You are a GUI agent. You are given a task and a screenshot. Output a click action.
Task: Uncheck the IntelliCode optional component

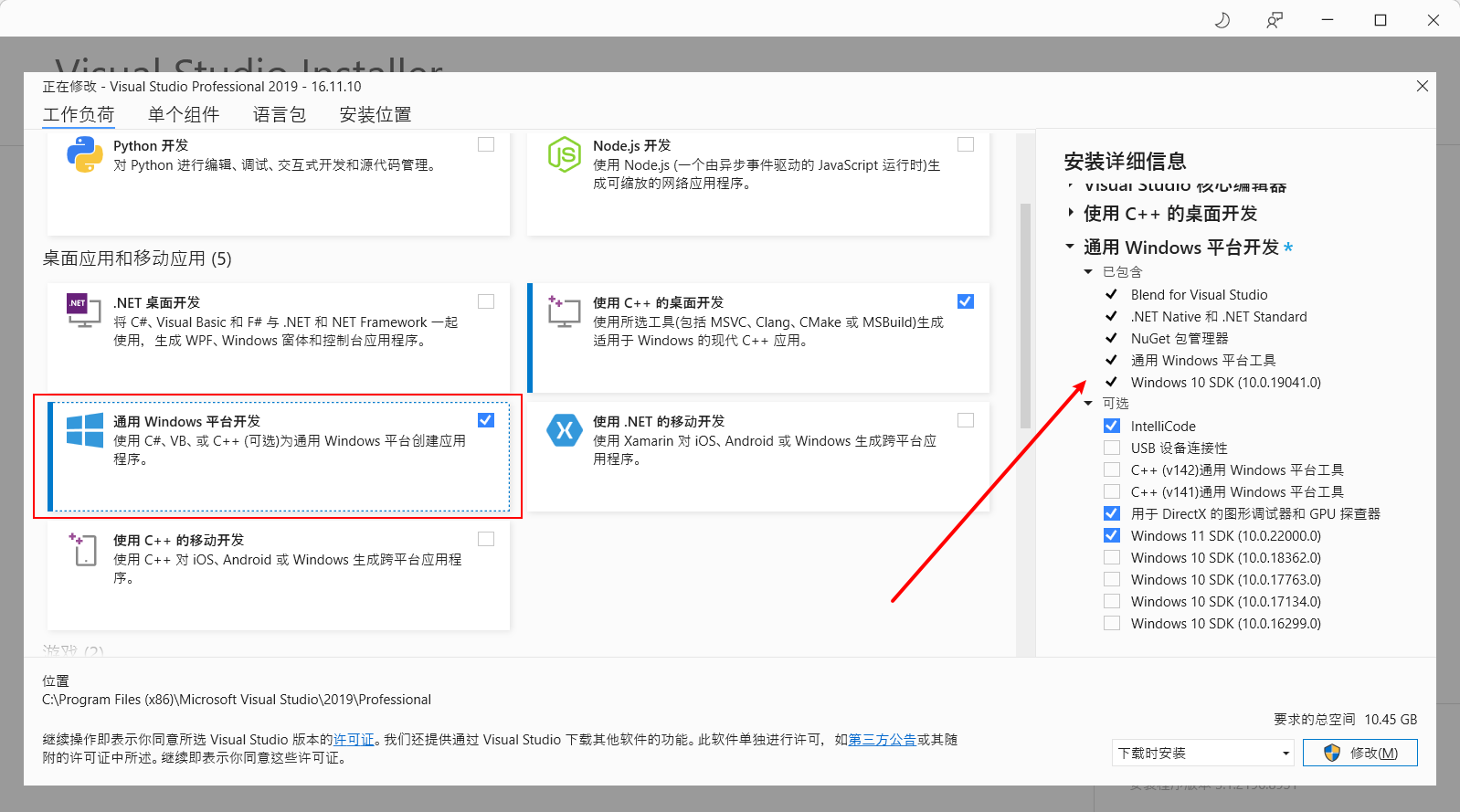pos(1112,426)
